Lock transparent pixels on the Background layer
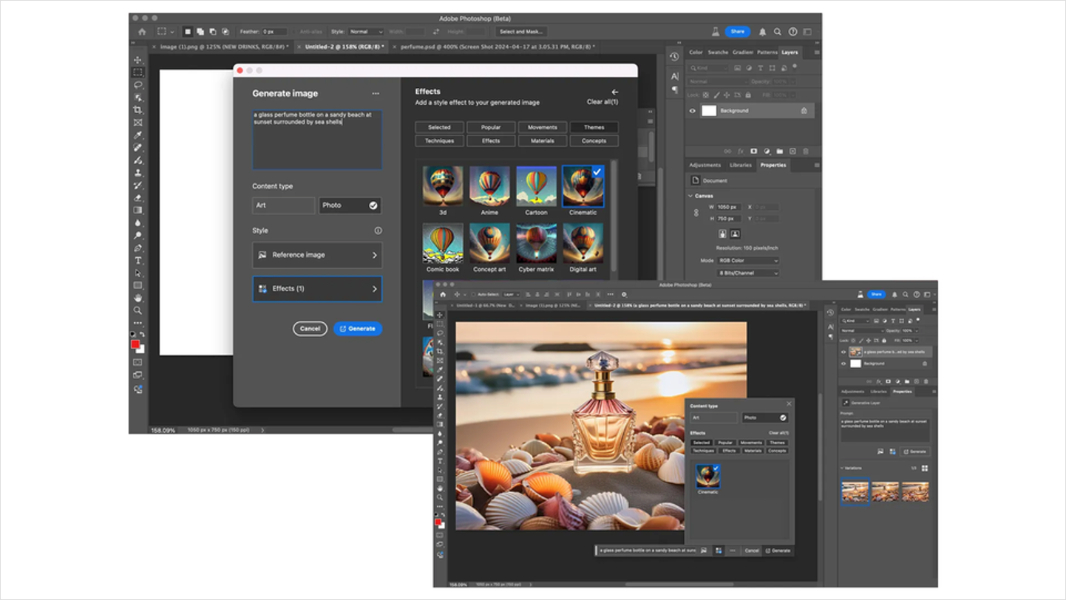The image size is (1066, 600). pos(705,95)
